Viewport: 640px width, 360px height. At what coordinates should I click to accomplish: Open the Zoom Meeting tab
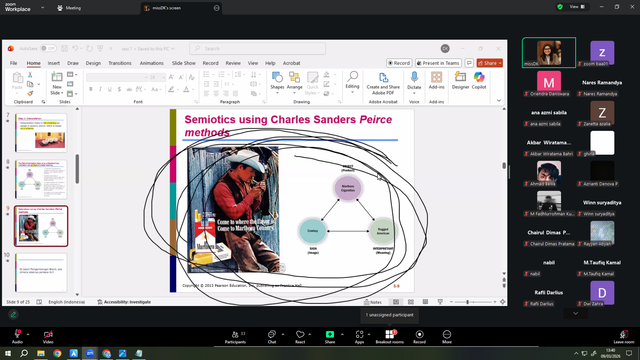[x=69, y=8]
